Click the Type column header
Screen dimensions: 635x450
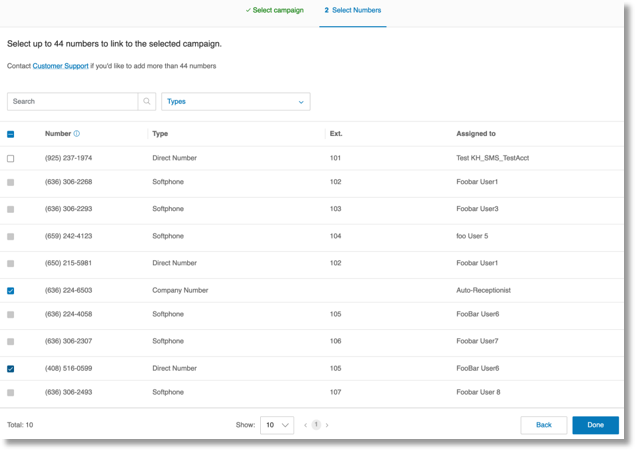coord(160,133)
